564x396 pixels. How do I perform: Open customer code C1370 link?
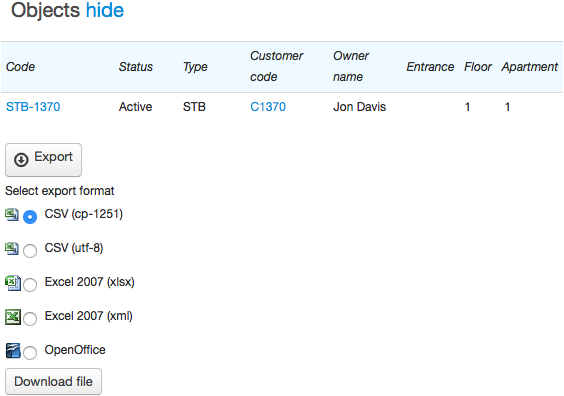(268, 107)
